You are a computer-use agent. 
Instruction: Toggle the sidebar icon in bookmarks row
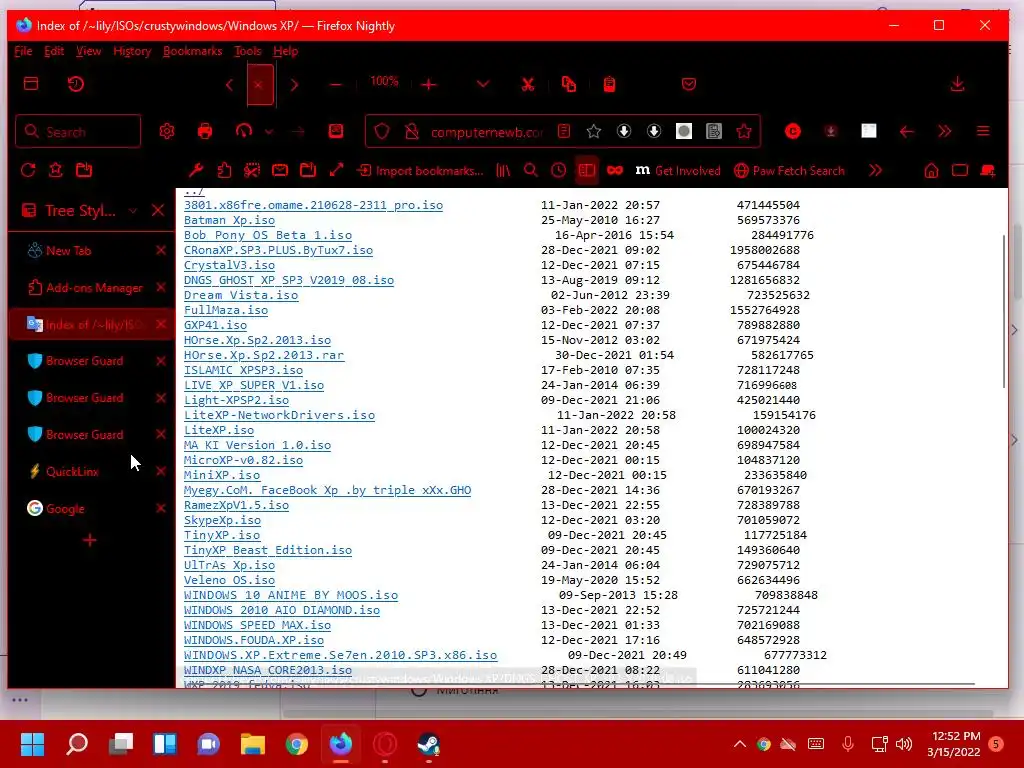pos(586,170)
